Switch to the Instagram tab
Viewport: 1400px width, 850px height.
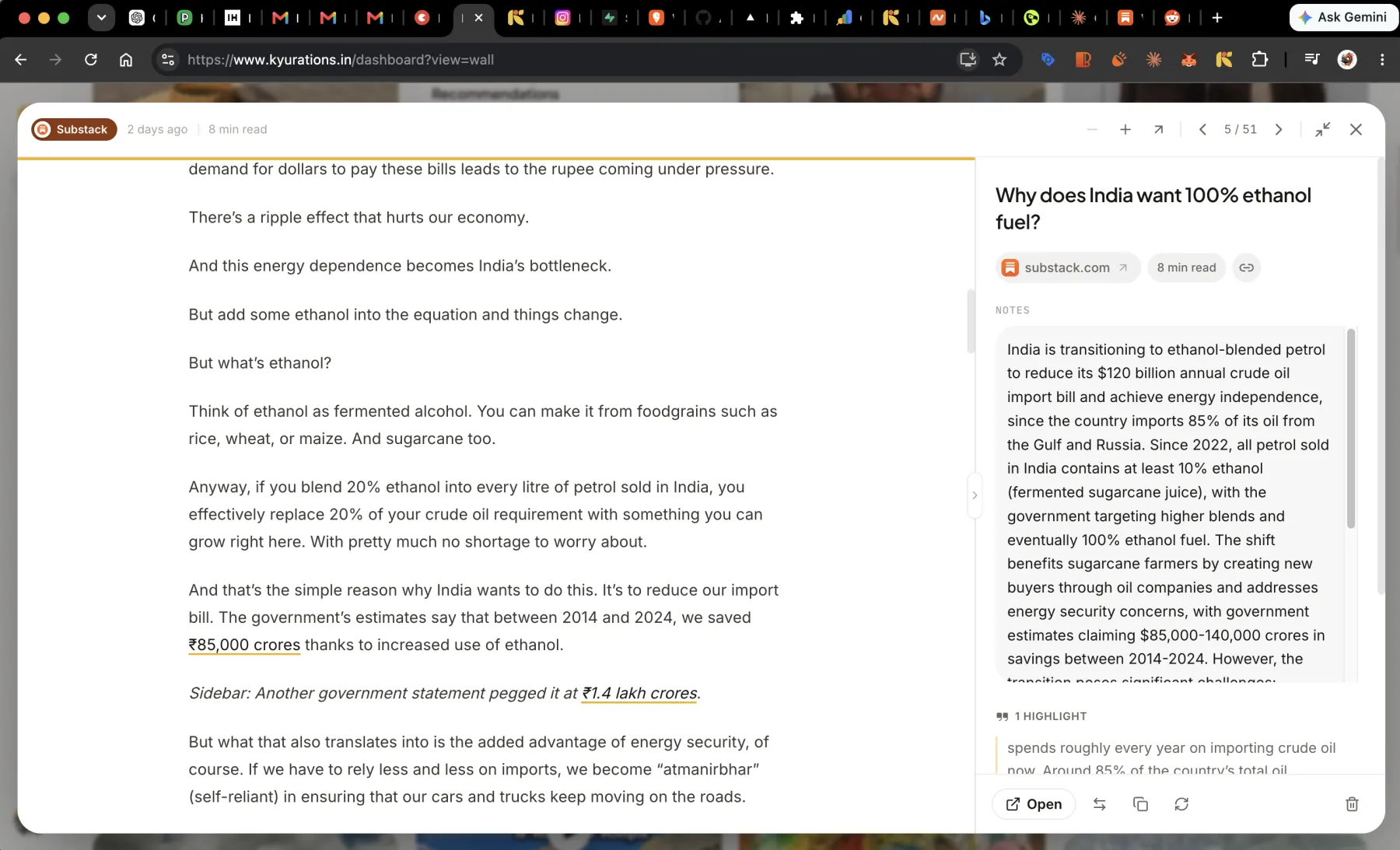[x=562, y=17]
